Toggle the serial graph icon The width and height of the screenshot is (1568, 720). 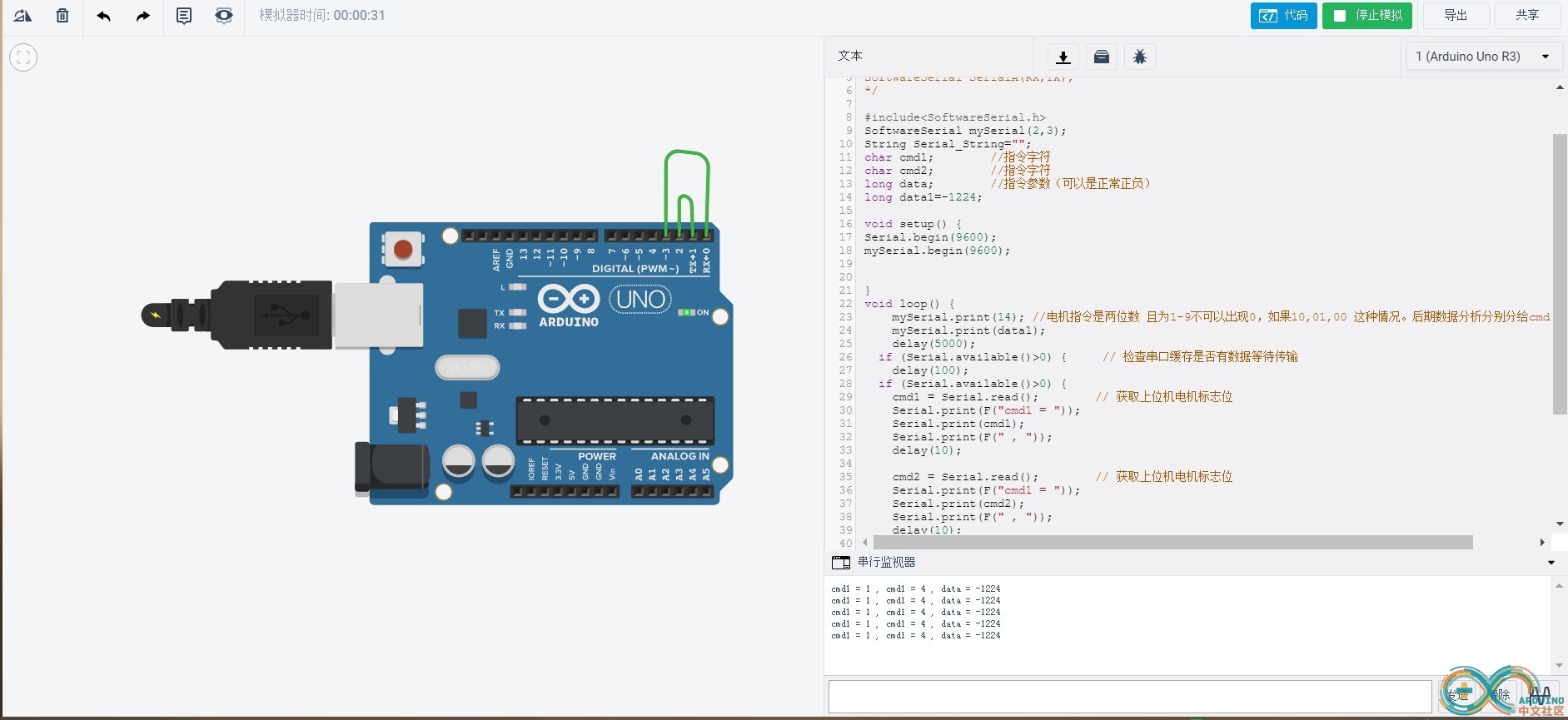pos(1541,695)
